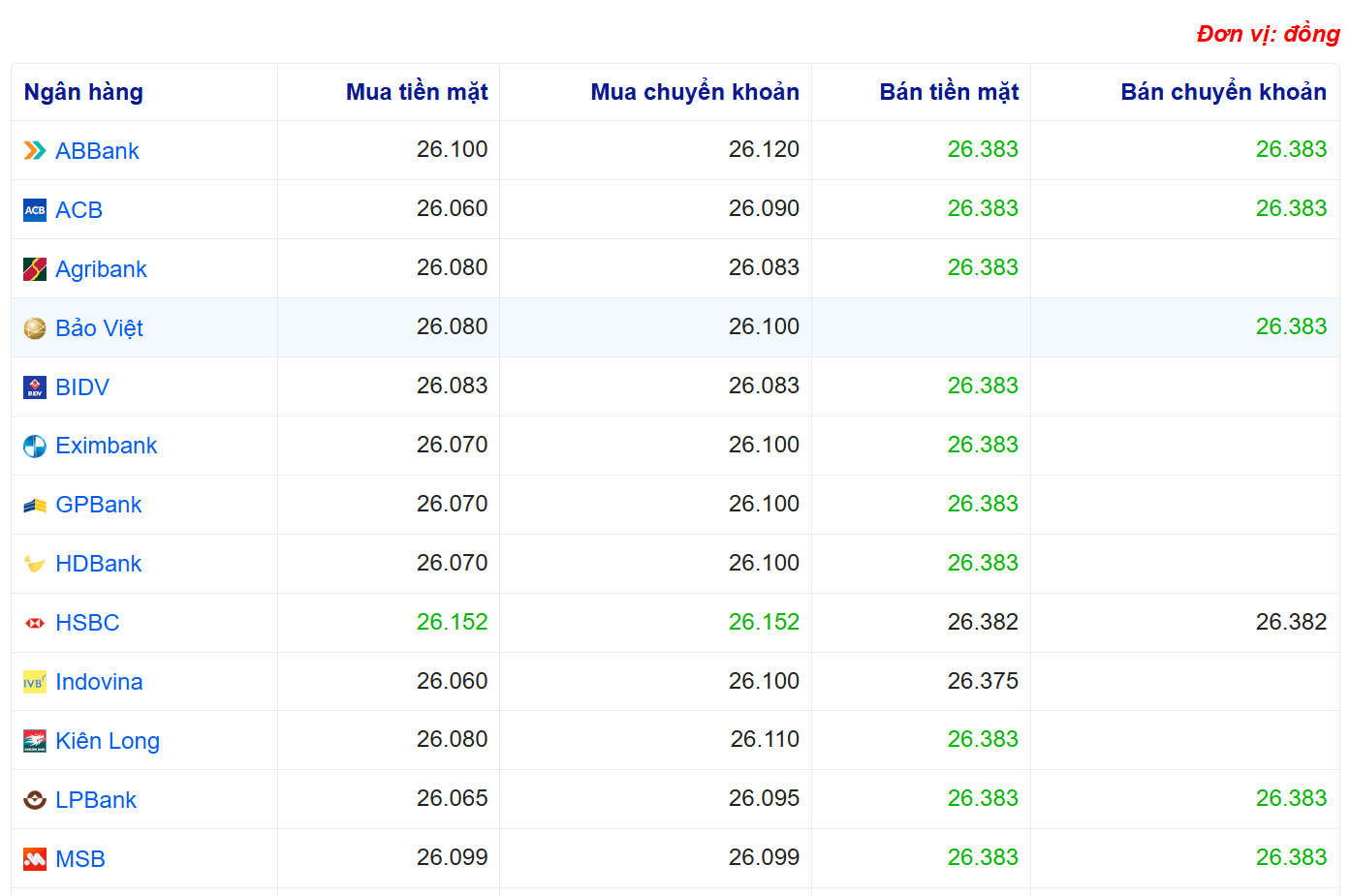Image resolution: width=1350 pixels, height=896 pixels.
Task: Click the Bảo Việt logo icon
Action: 35,328
